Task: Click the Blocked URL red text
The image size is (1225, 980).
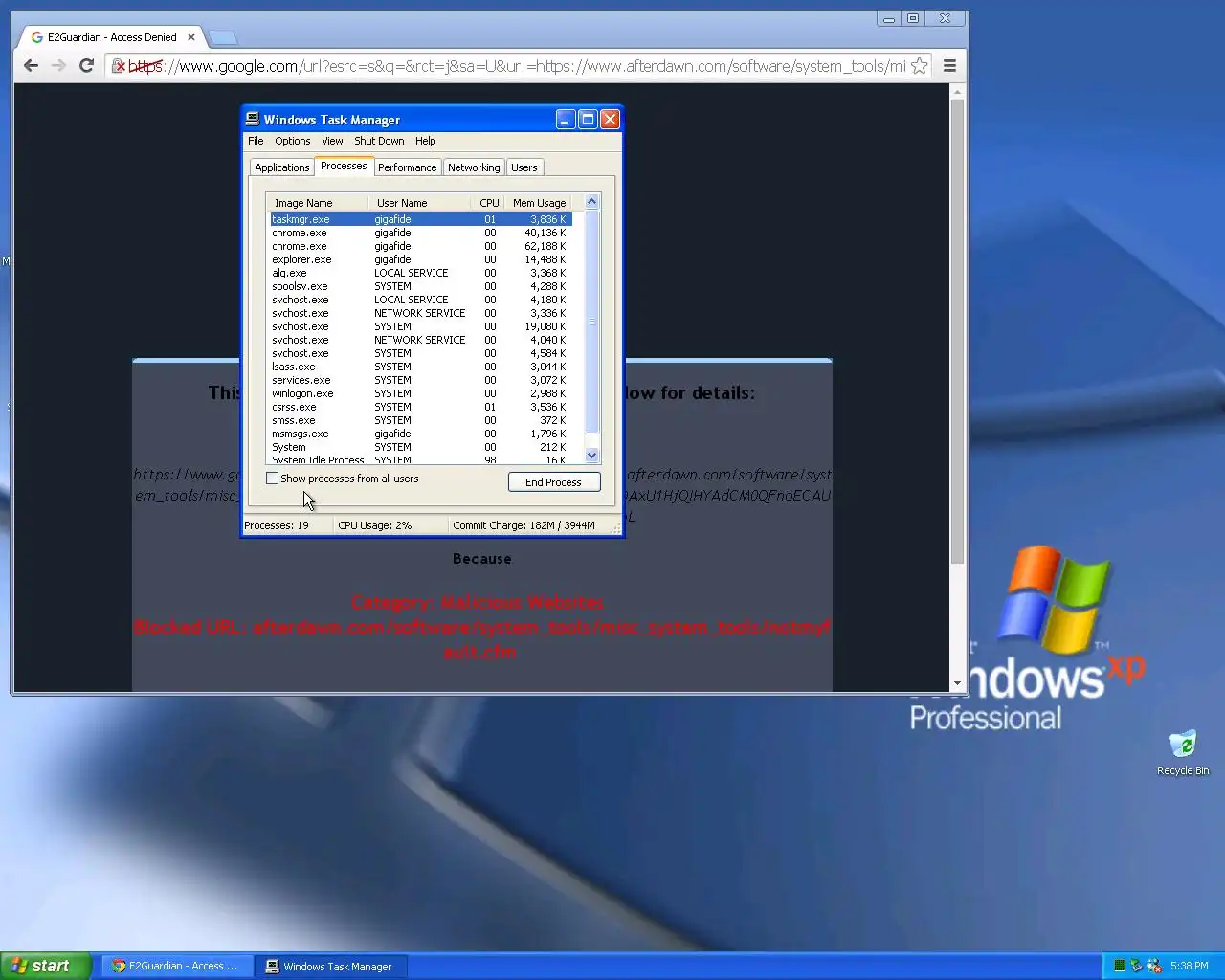Action: (x=481, y=639)
